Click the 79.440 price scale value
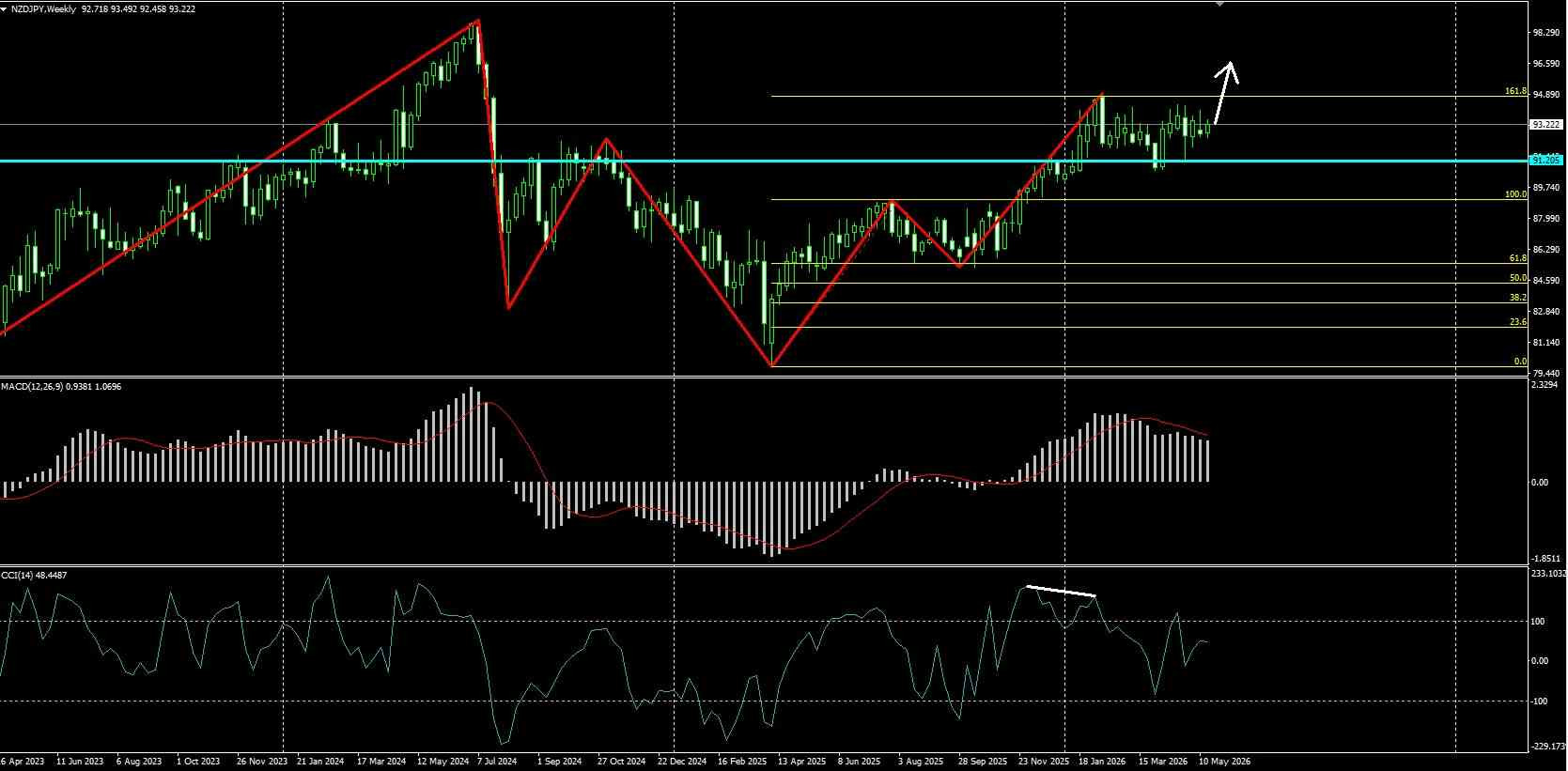 (x=1546, y=373)
